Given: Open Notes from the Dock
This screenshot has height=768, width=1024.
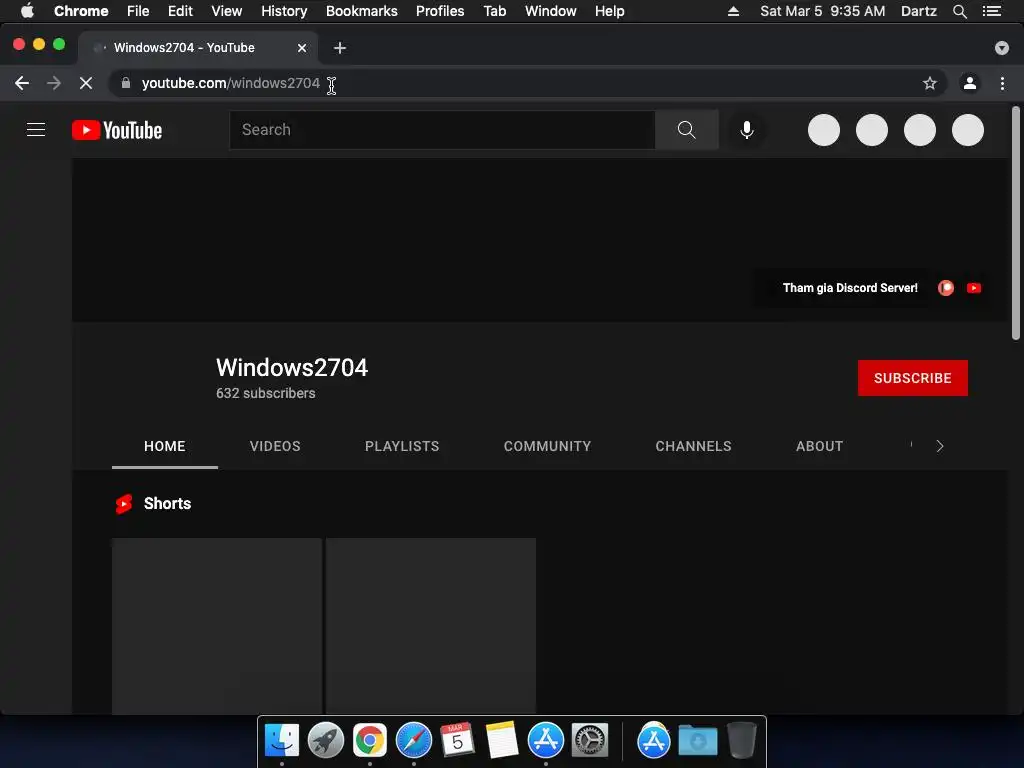Looking at the screenshot, I should coord(502,740).
